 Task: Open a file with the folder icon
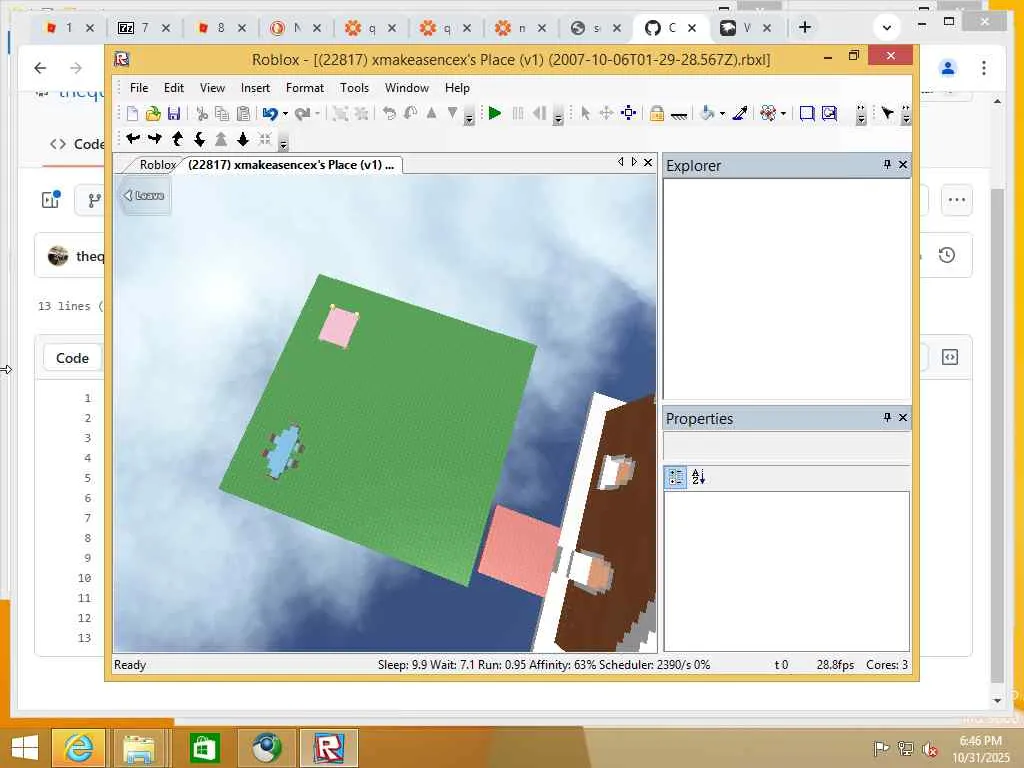(153, 114)
